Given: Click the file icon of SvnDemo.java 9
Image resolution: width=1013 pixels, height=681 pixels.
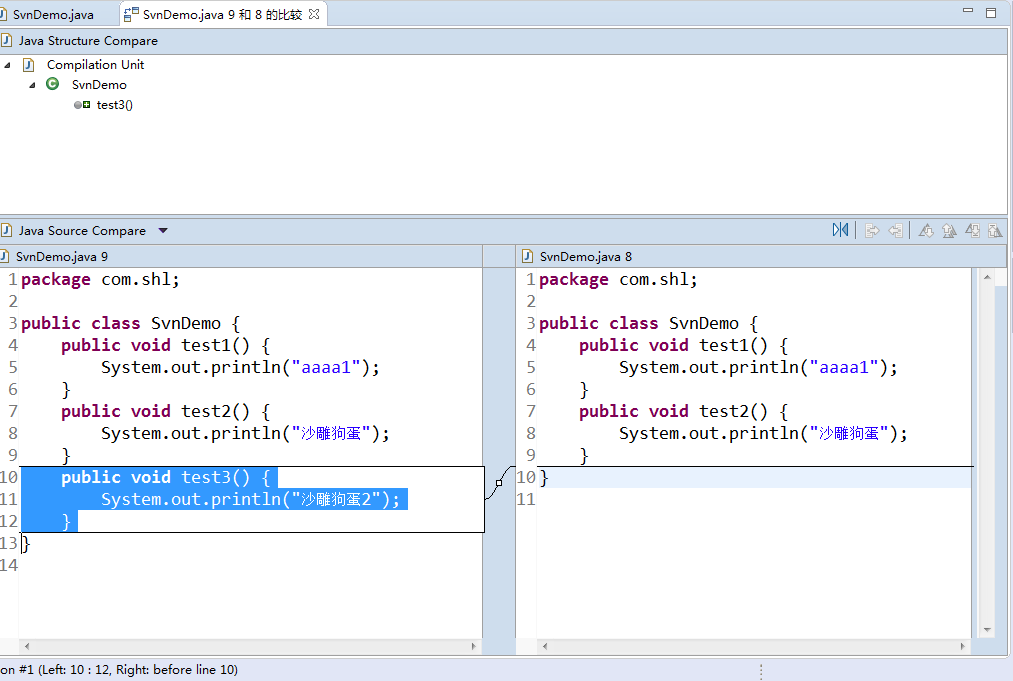Looking at the screenshot, I should (6, 257).
